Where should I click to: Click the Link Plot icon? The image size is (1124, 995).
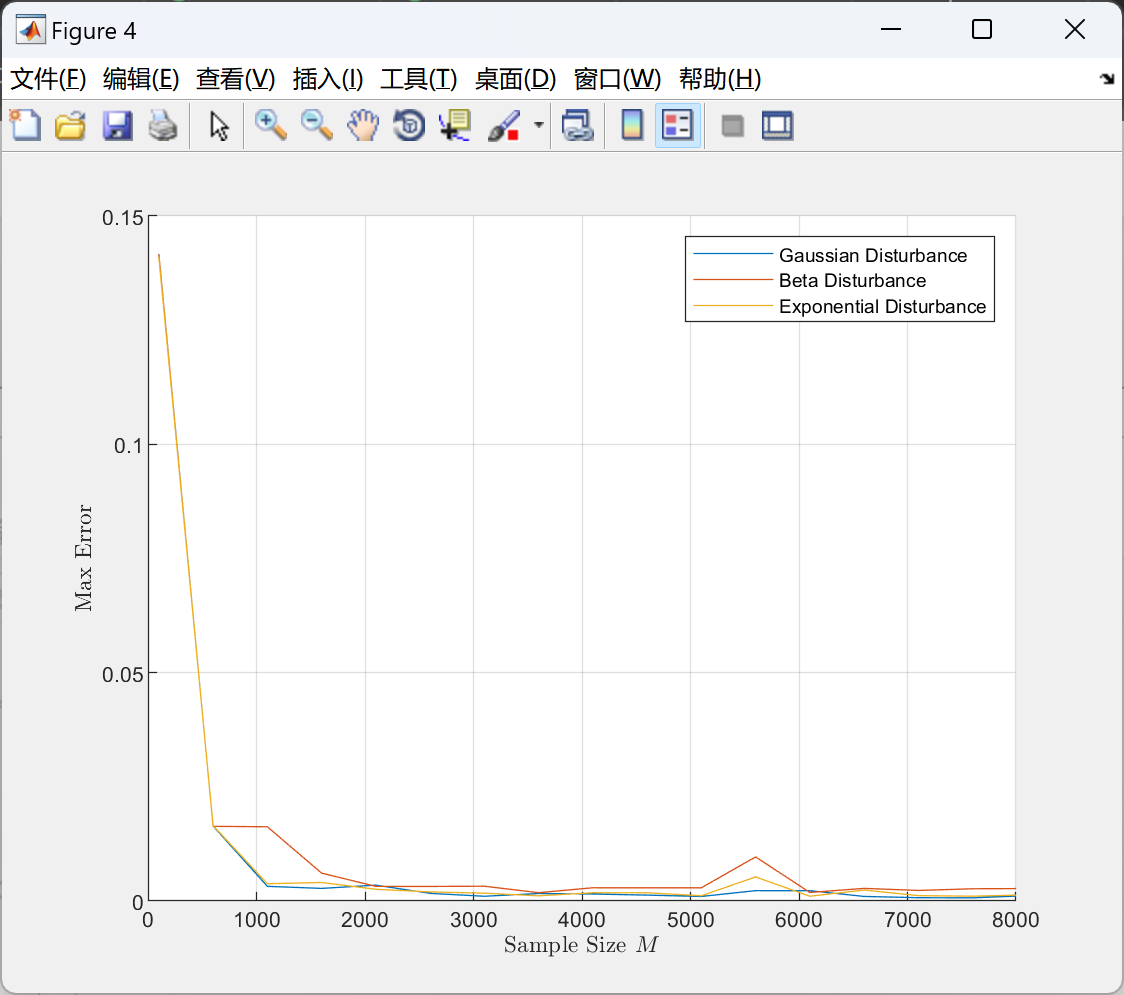(x=577, y=125)
